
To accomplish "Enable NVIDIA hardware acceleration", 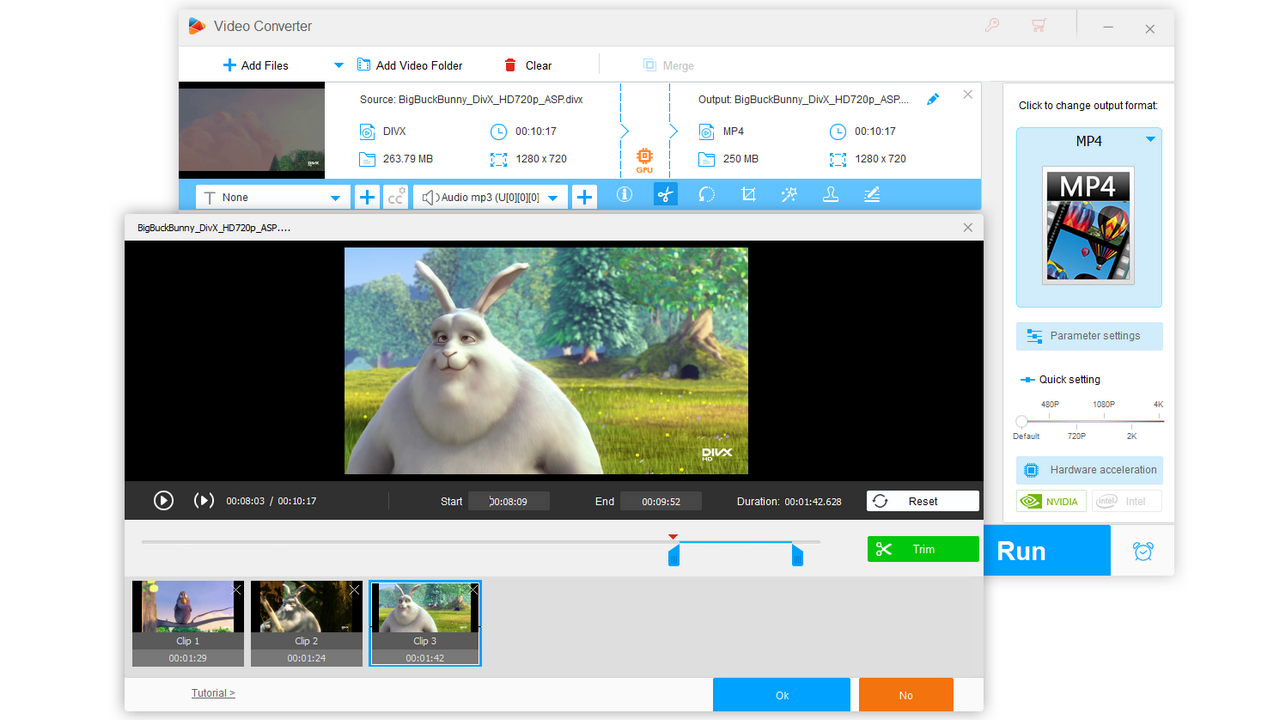I will click(x=1051, y=500).
